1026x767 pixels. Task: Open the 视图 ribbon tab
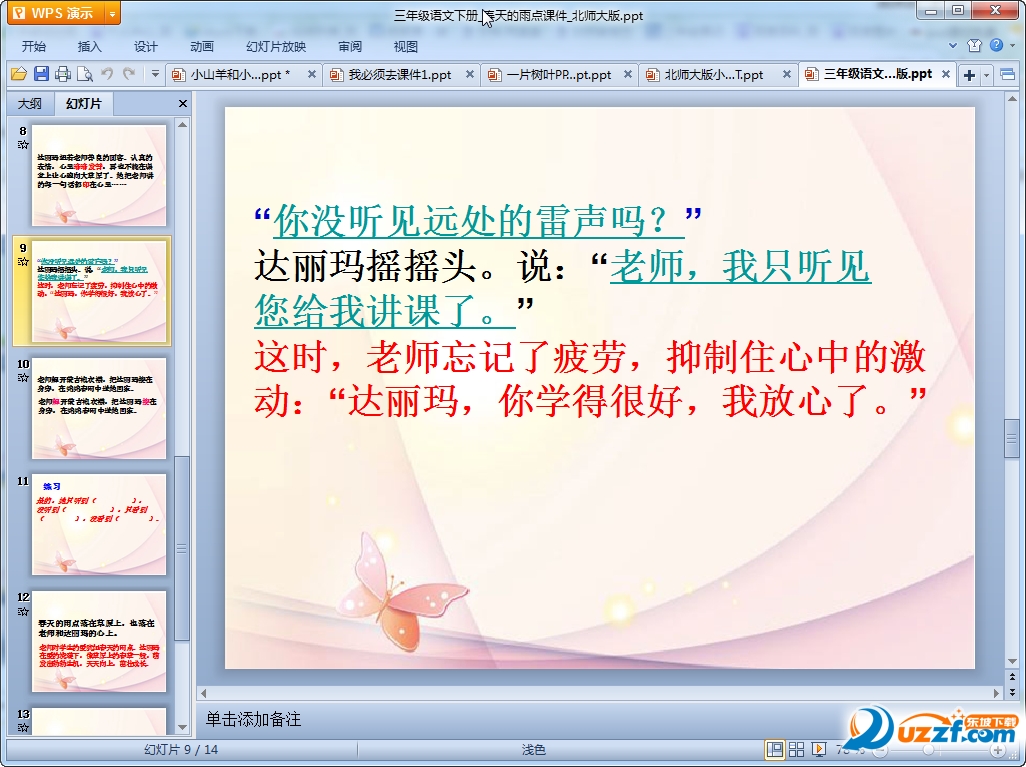[x=406, y=46]
